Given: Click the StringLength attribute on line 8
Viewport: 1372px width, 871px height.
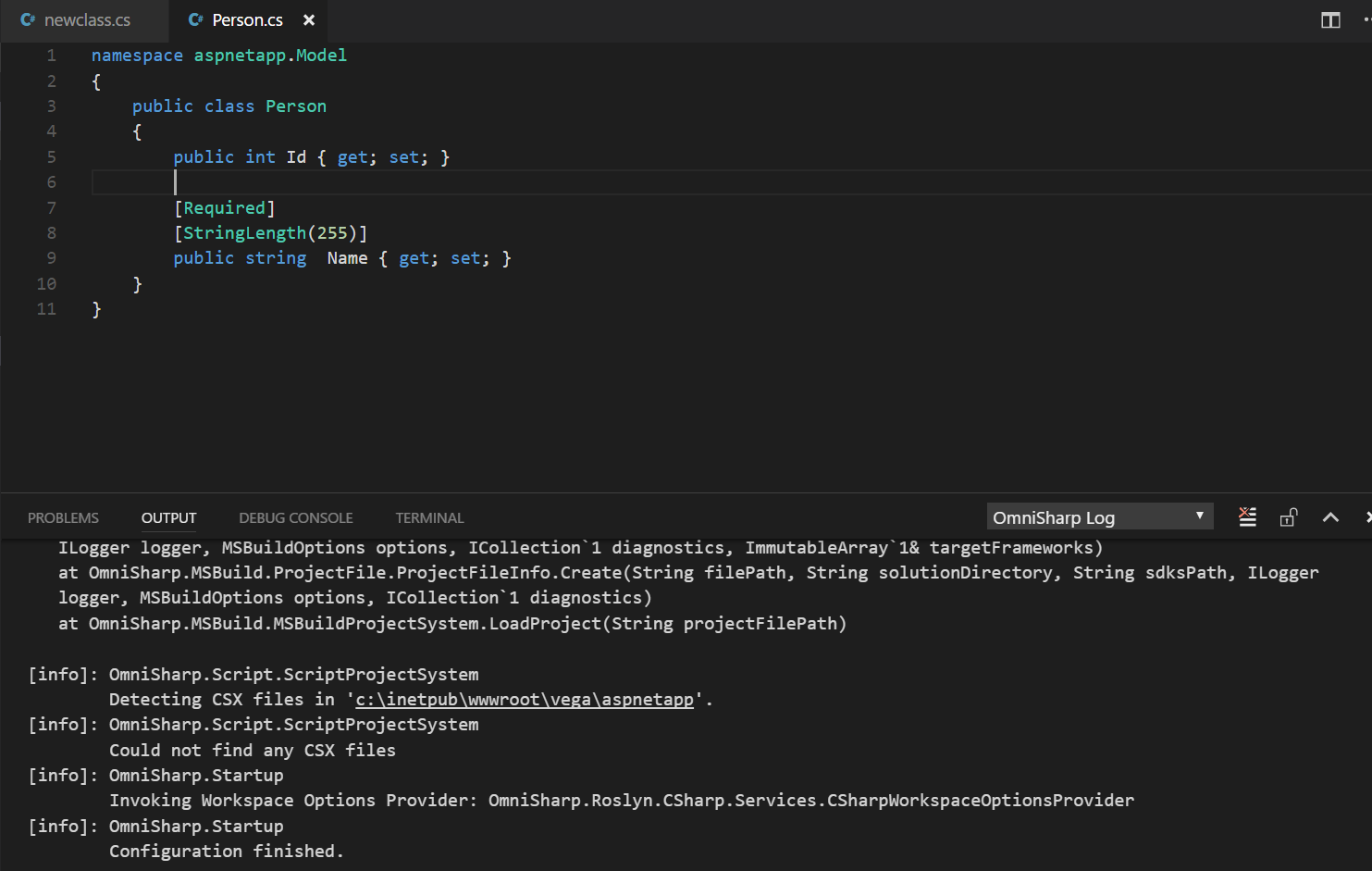Looking at the screenshot, I should (x=244, y=233).
